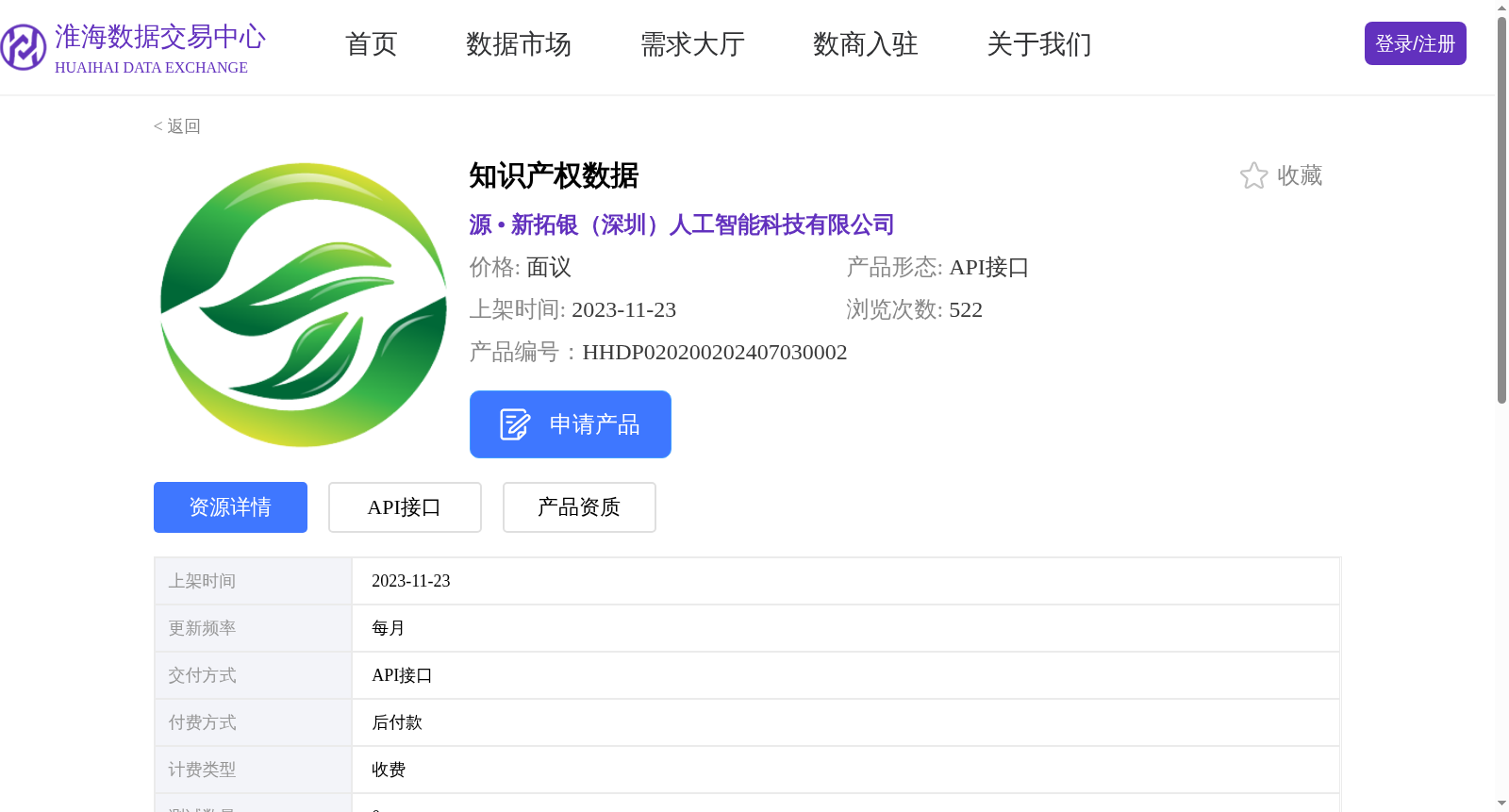The width and height of the screenshot is (1509, 812).
Task: Click the 返回 back link
Action: 177,126
